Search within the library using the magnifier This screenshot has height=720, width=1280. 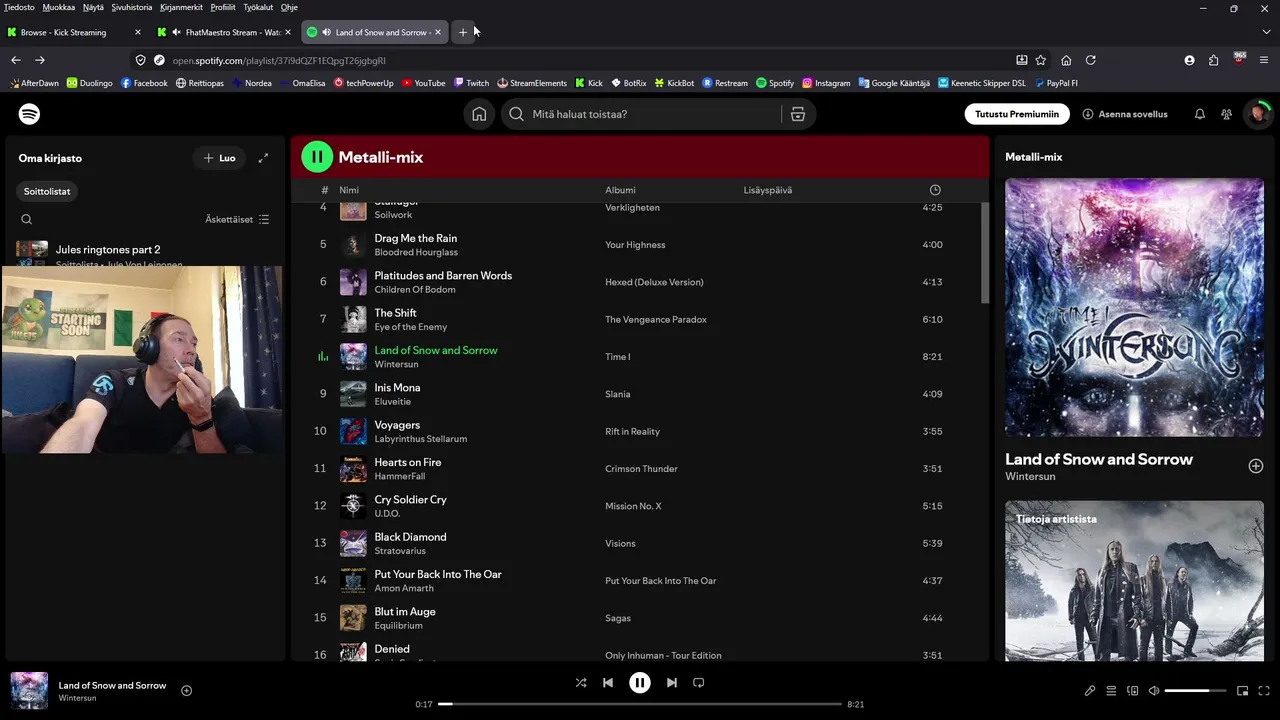point(27,219)
